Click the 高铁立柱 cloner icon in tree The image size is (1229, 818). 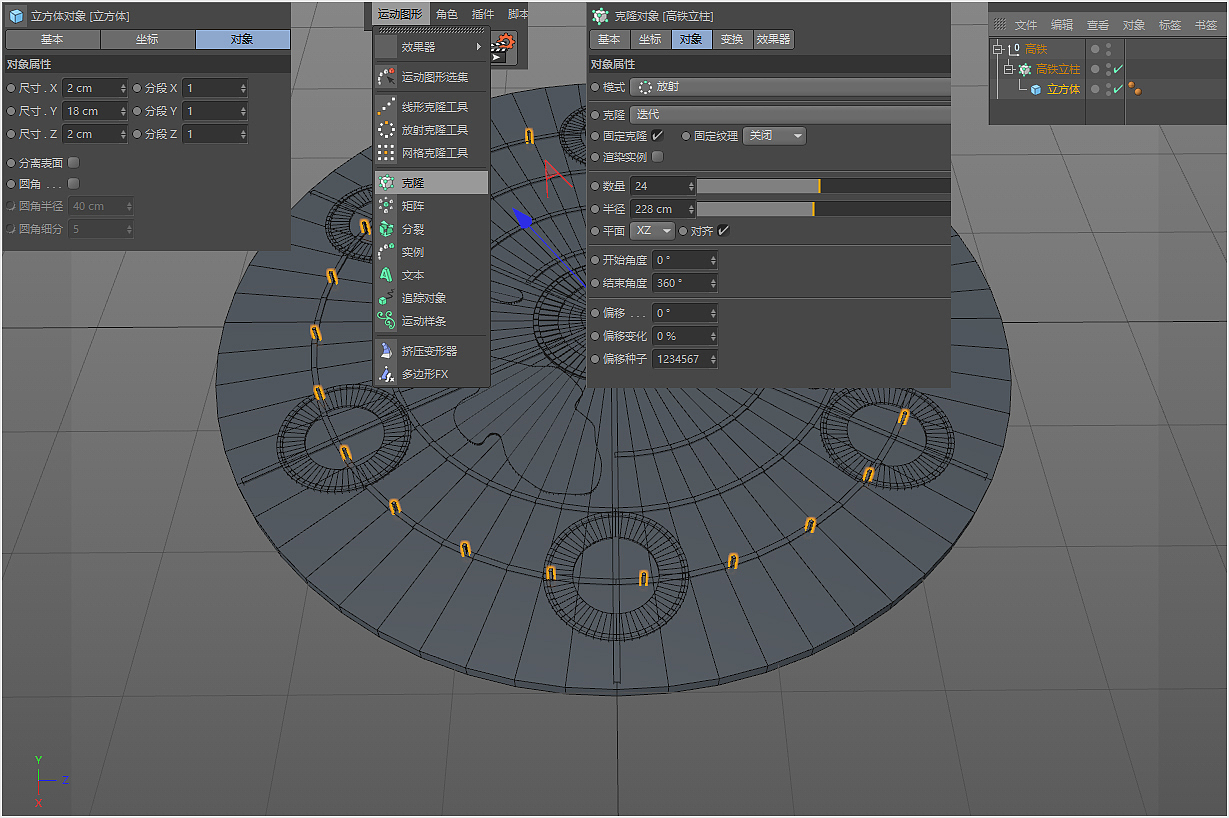(1025, 69)
